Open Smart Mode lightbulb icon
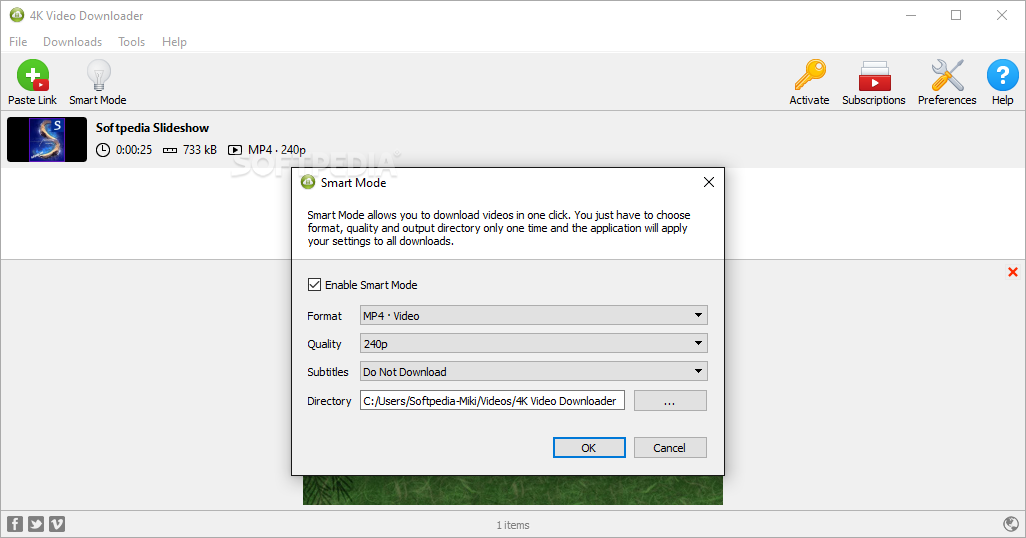Image resolution: width=1026 pixels, height=538 pixels. [x=98, y=77]
